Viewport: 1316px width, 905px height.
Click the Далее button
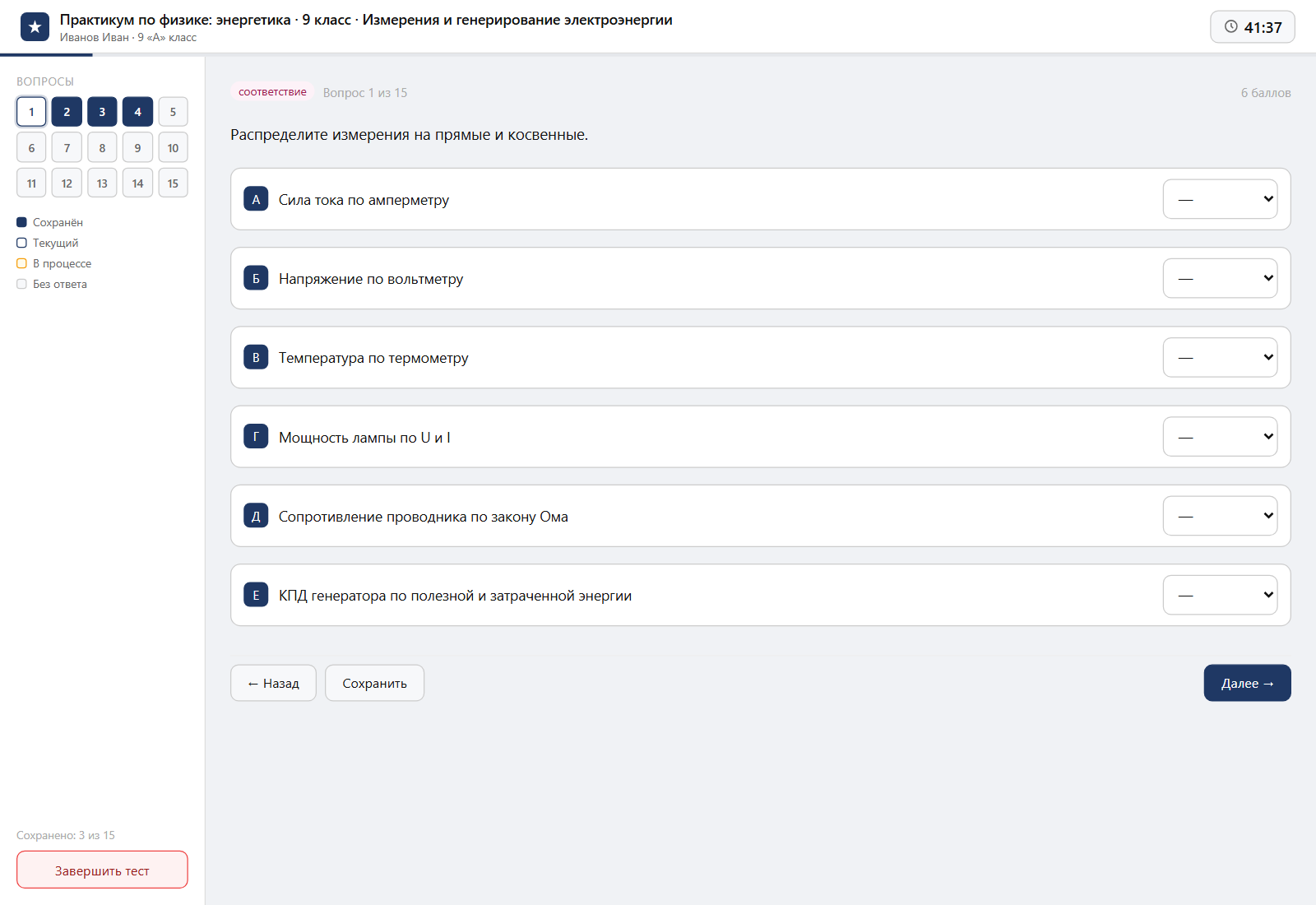(x=1247, y=683)
